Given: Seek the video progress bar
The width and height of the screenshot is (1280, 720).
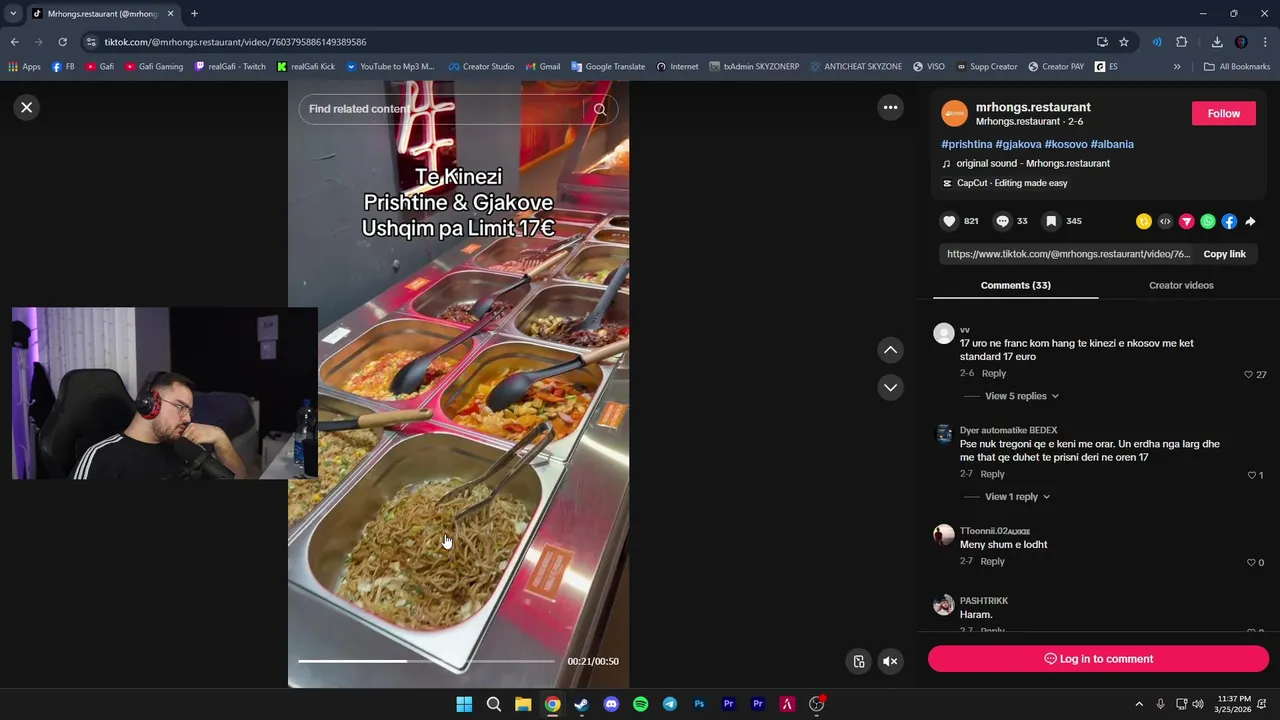Looking at the screenshot, I should pos(426,661).
